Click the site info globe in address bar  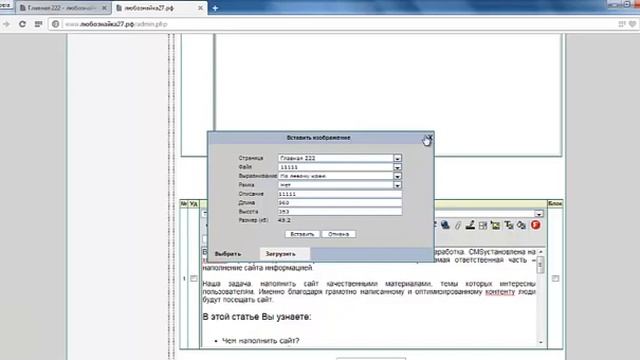click(x=56, y=24)
